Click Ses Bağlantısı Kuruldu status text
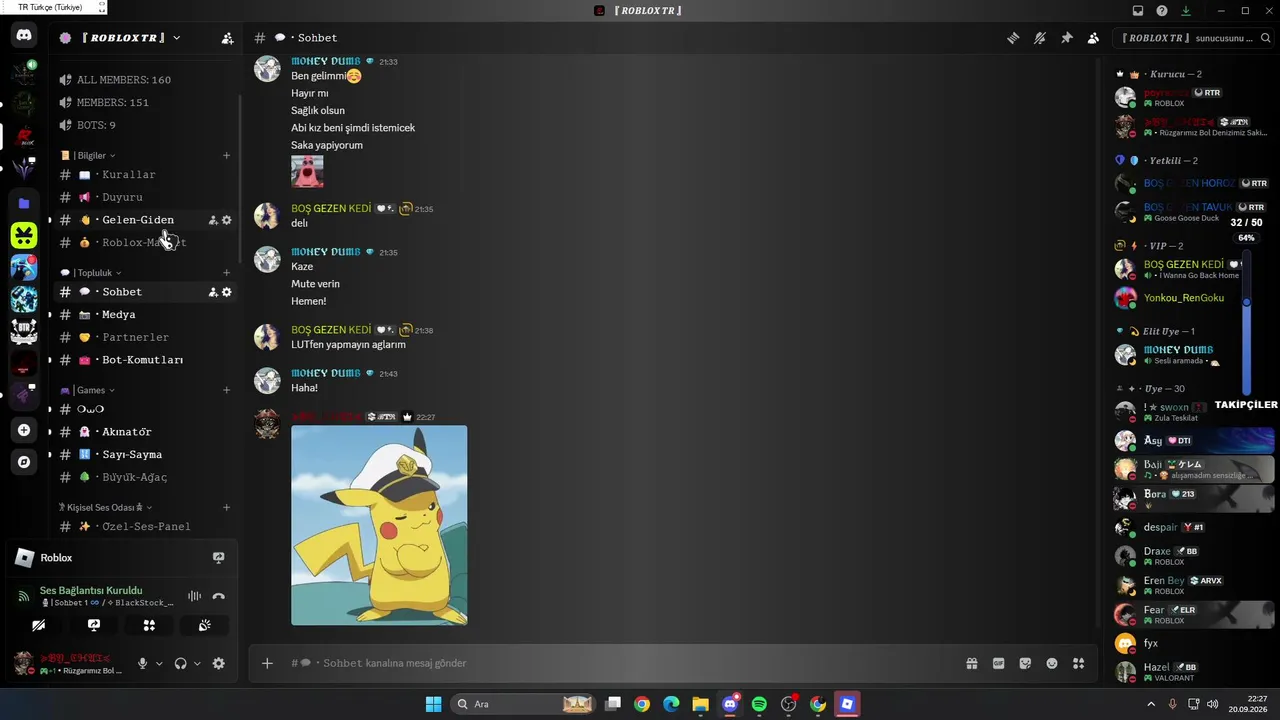The height and width of the screenshot is (720, 1280). coord(91,590)
